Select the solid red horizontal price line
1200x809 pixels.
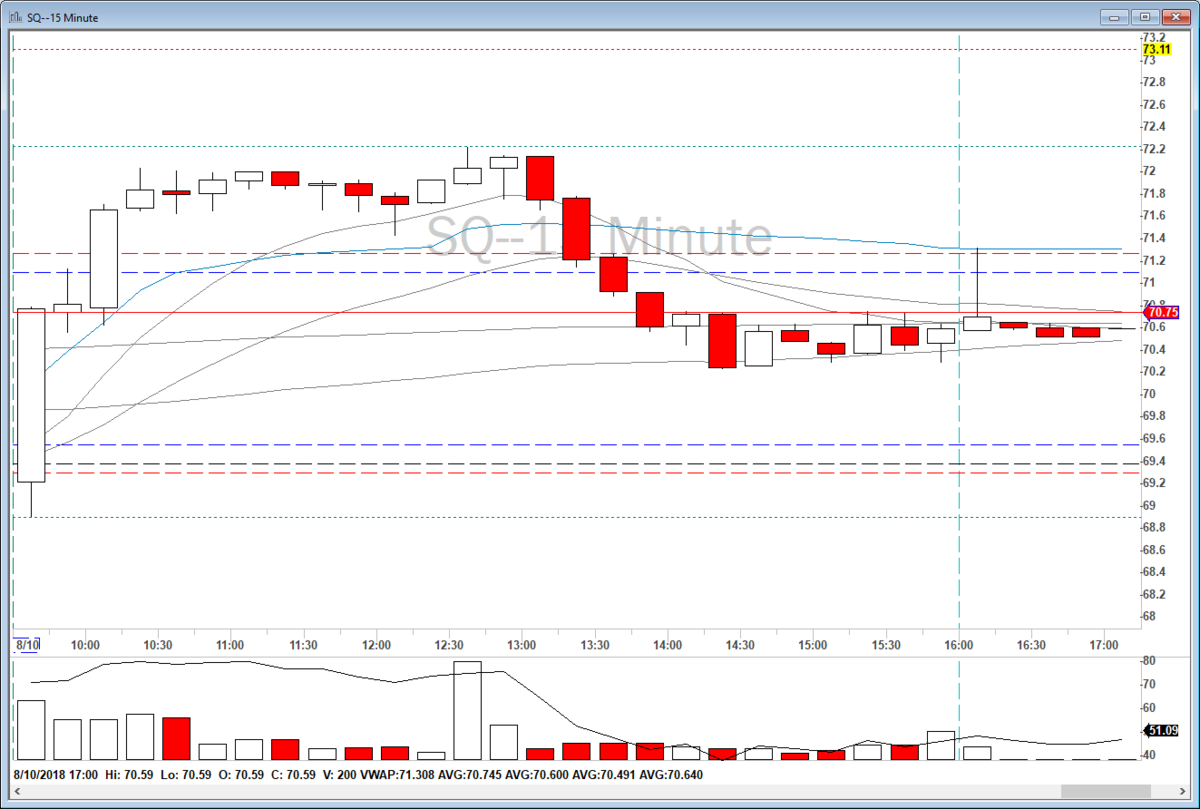point(575,312)
